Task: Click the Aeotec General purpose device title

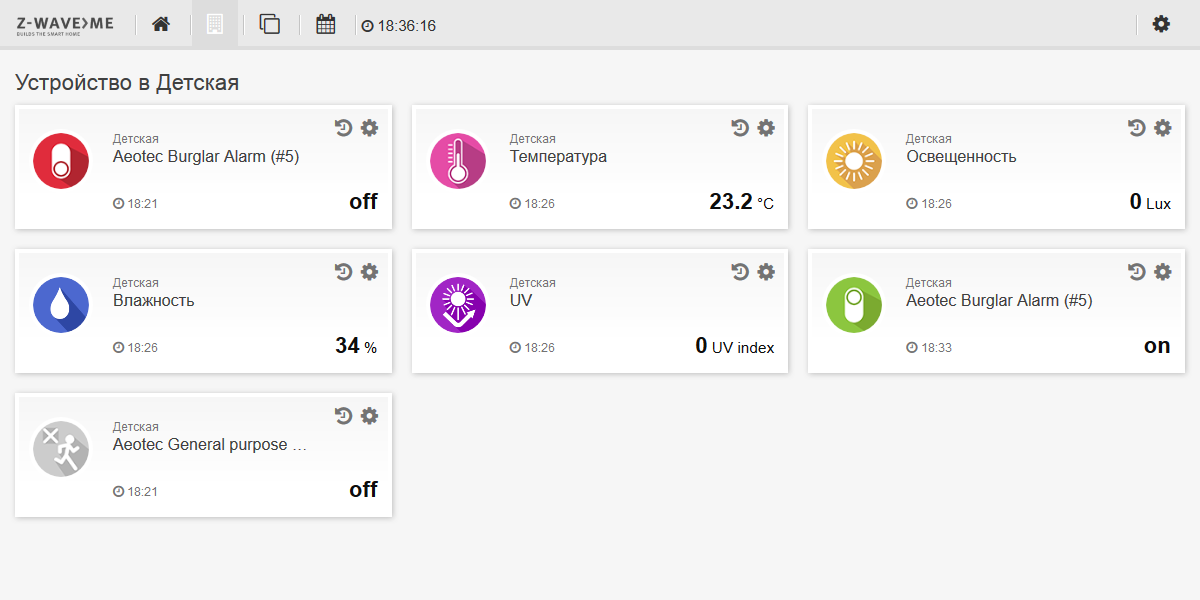Action: point(210,444)
